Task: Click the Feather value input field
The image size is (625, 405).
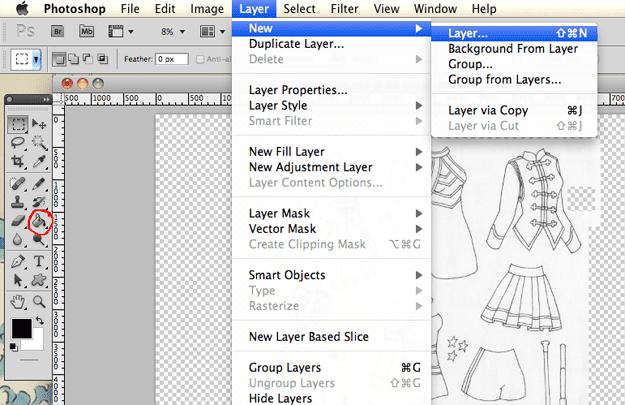Action: [172, 59]
